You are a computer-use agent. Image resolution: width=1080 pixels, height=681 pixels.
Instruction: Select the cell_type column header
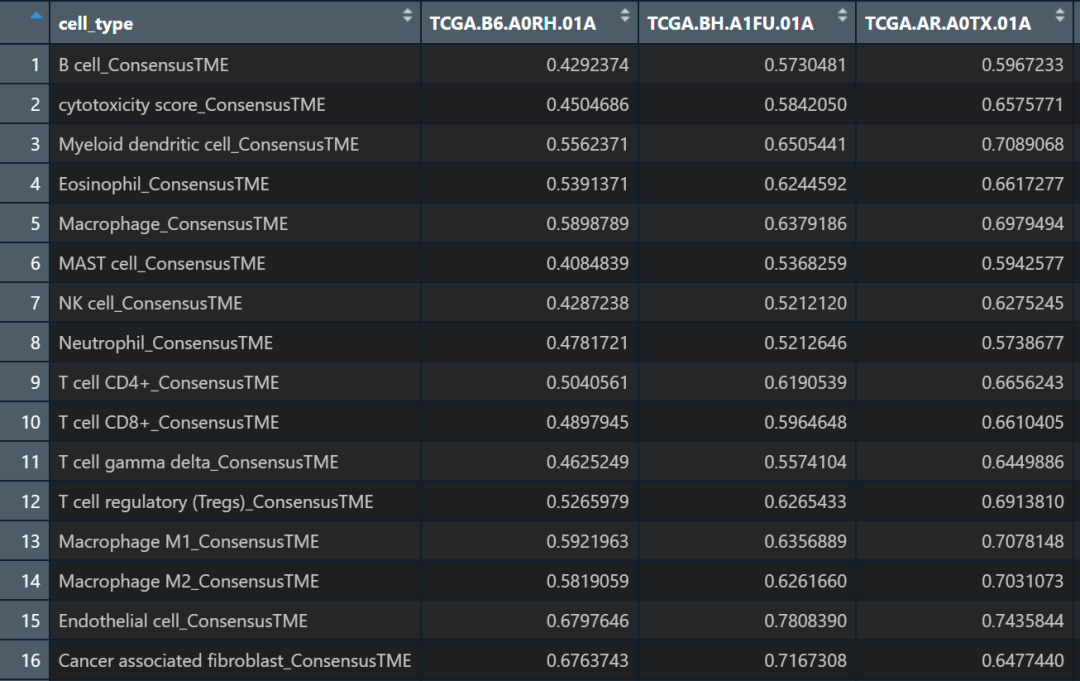(96, 24)
